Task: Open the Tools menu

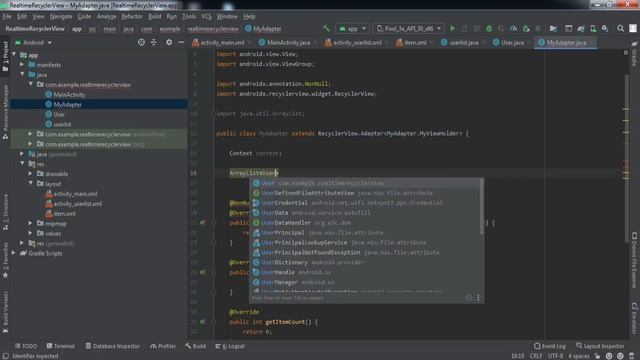Action: click(x=189, y=16)
